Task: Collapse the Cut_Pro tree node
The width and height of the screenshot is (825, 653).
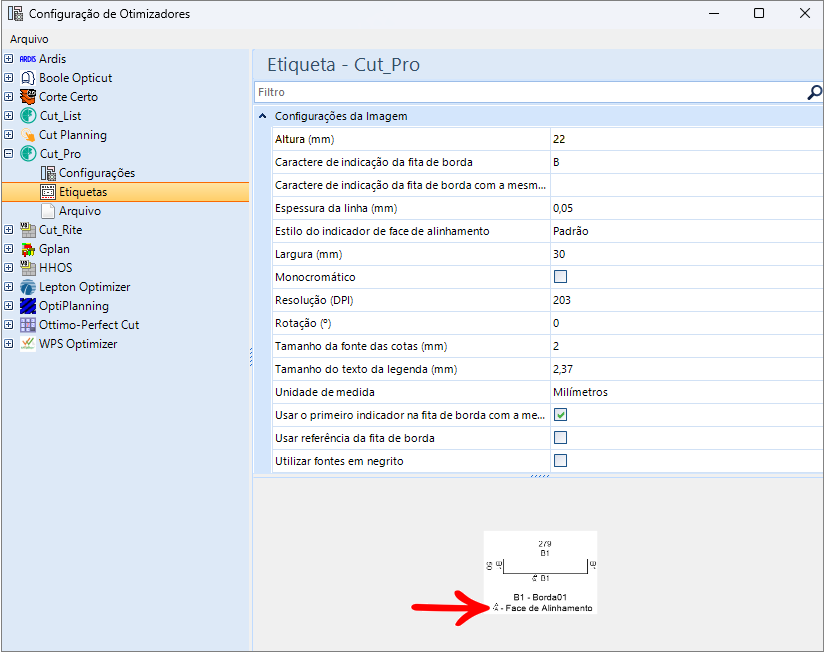Action: point(8,153)
